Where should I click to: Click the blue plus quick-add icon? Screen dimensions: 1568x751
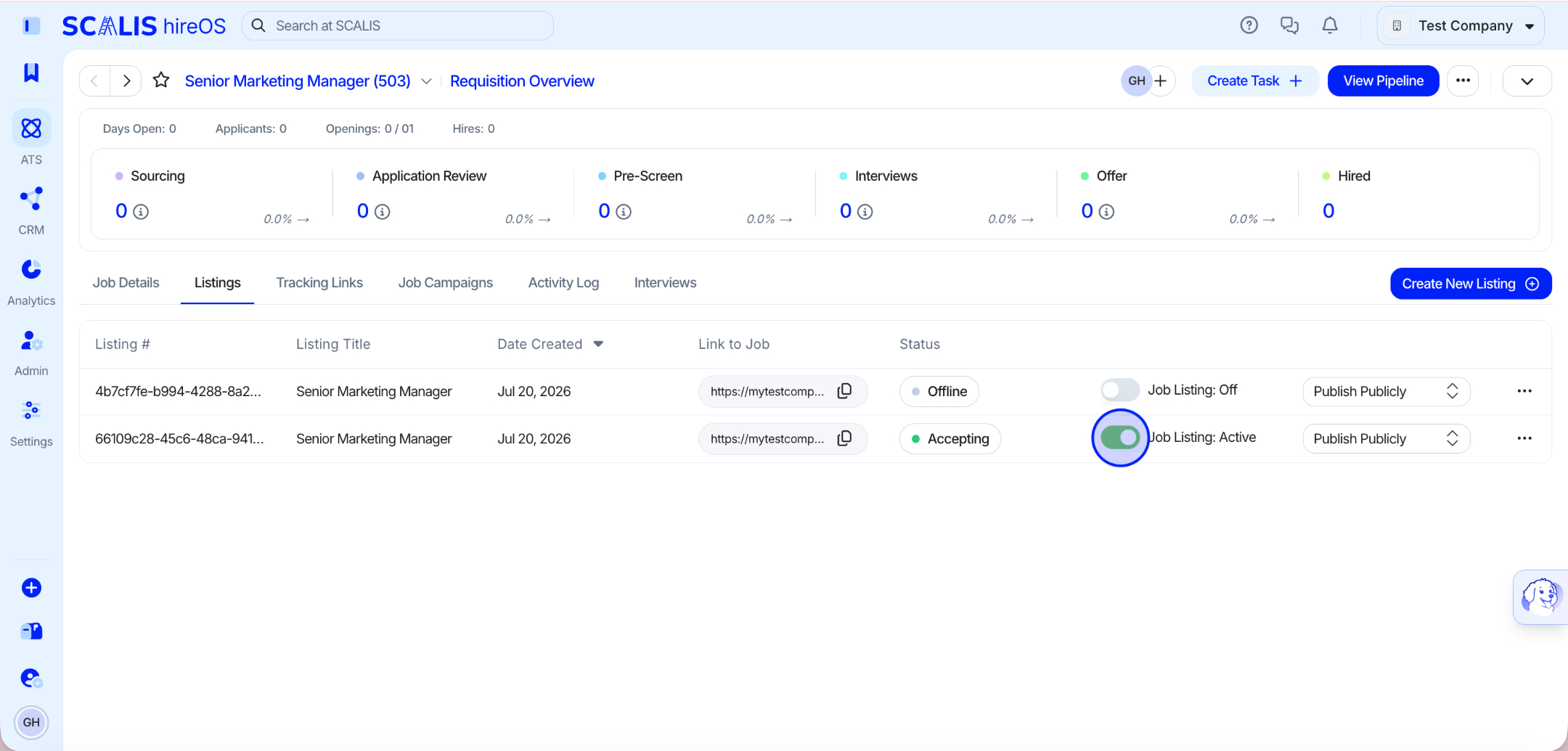click(x=31, y=588)
